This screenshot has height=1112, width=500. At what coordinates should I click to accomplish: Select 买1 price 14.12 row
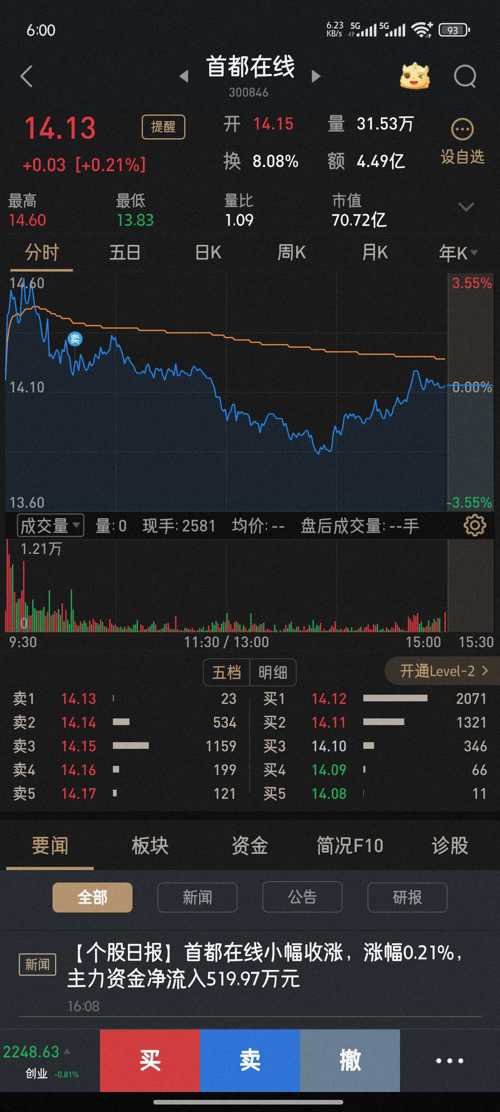point(375,699)
